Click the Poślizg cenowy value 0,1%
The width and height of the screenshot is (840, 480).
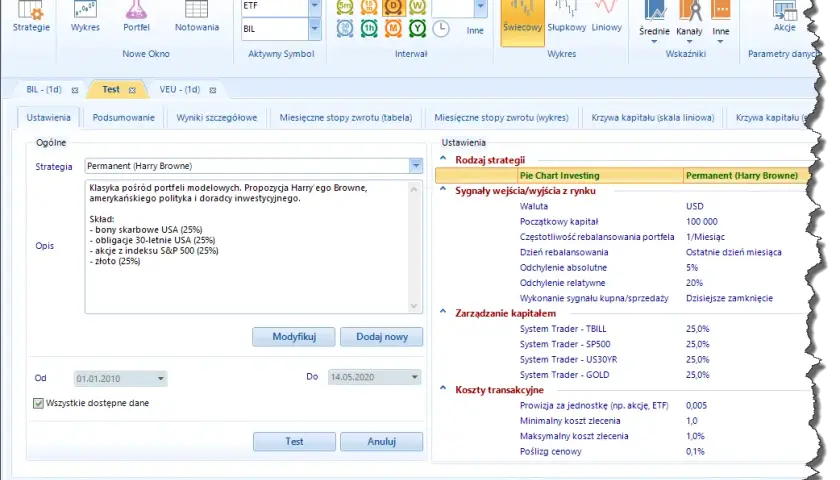tap(695, 452)
